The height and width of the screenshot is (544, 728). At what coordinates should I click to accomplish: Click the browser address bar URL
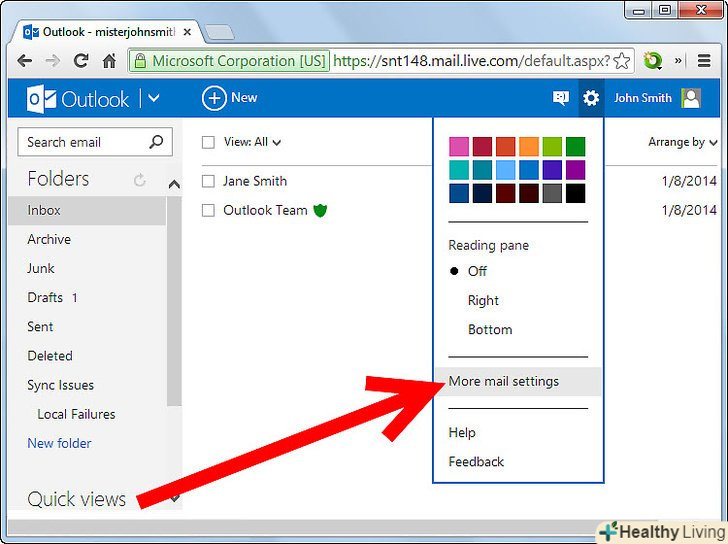471,61
